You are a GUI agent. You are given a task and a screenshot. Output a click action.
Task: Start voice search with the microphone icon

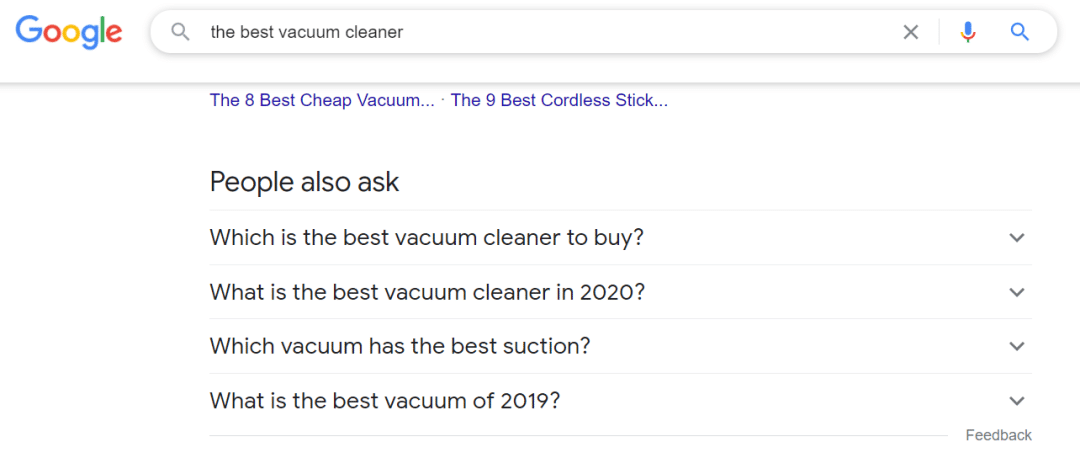pyautogui.click(x=967, y=32)
